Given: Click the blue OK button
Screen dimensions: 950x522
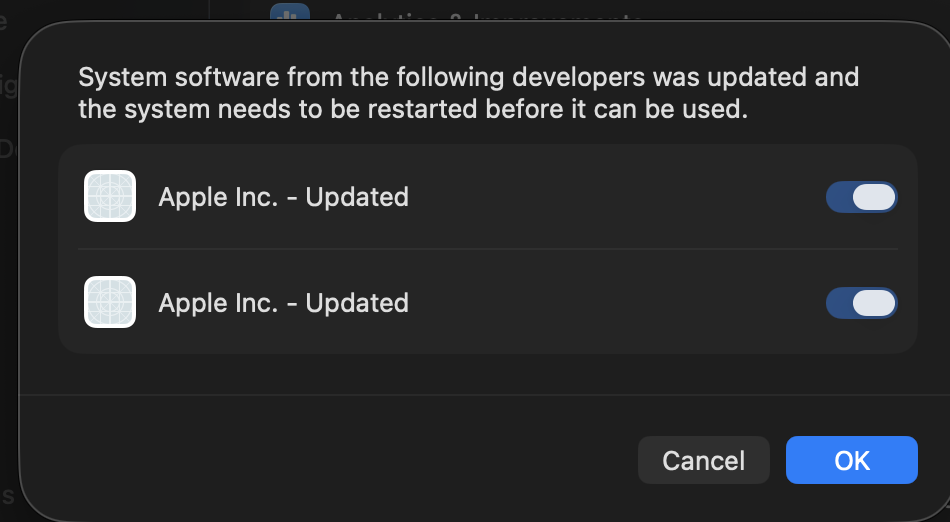Looking at the screenshot, I should (x=852, y=460).
